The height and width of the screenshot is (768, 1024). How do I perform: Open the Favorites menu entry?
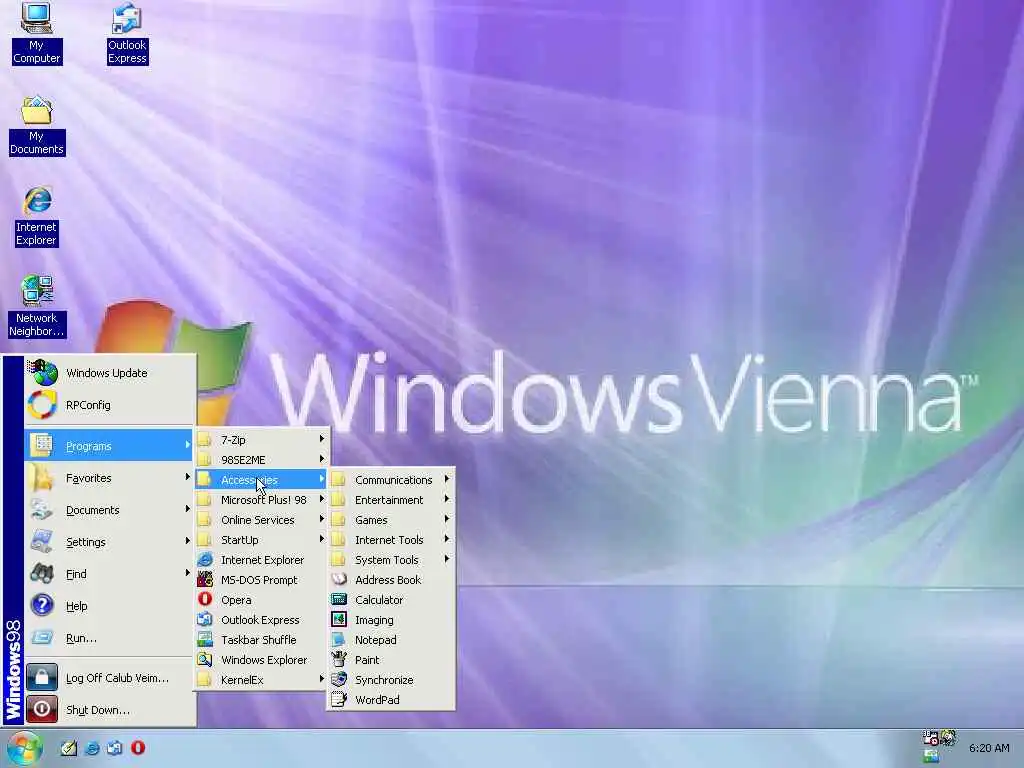tap(109, 478)
